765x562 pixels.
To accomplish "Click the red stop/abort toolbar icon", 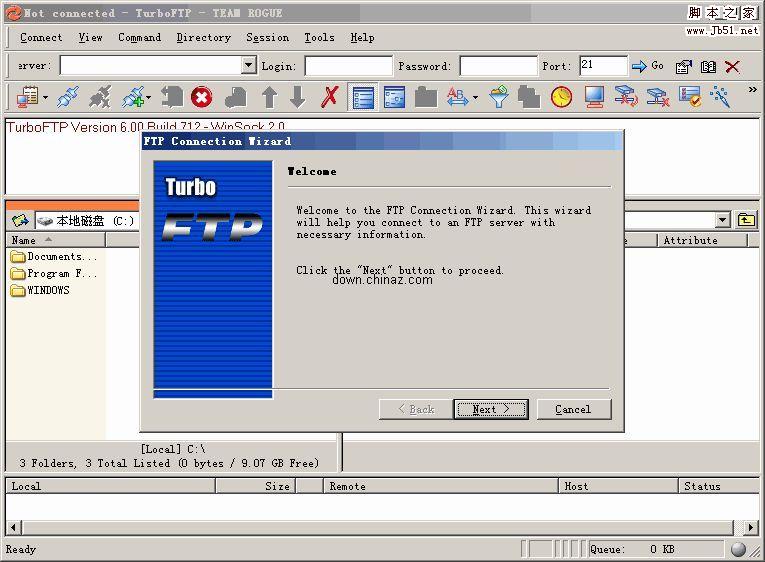I will [202, 97].
